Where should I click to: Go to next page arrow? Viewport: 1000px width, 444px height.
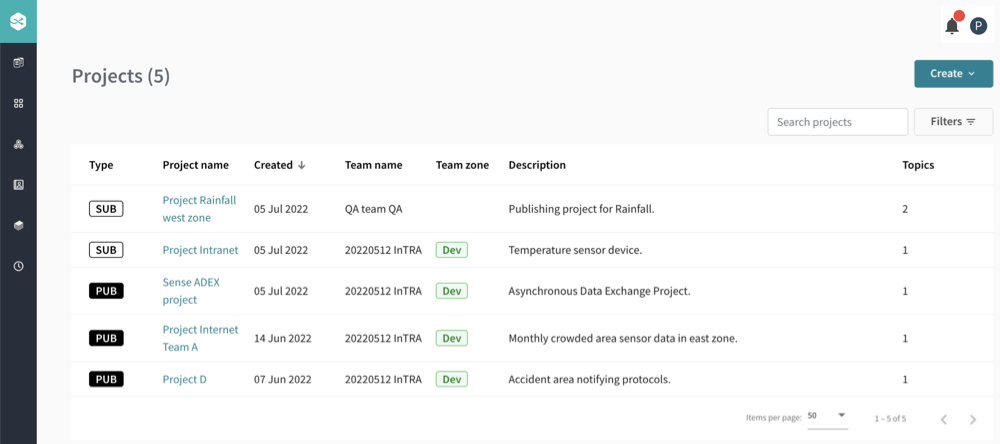point(973,419)
